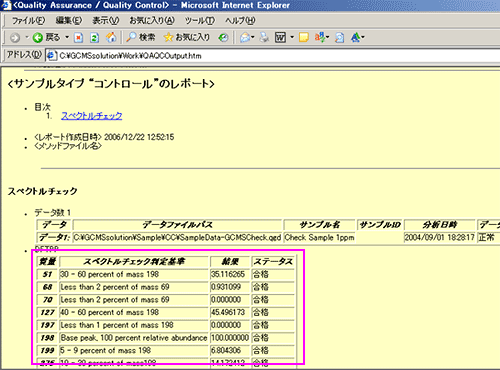Click the データファイルパス column header
Screen dimensions: 500x370
click(x=178, y=225)
